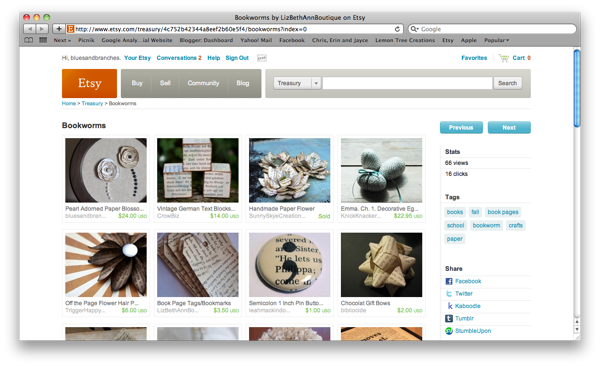This screenshot has width=600, height=367.
Task: Click the Safari back navigation arrow
Action: (x=29, y=29)
